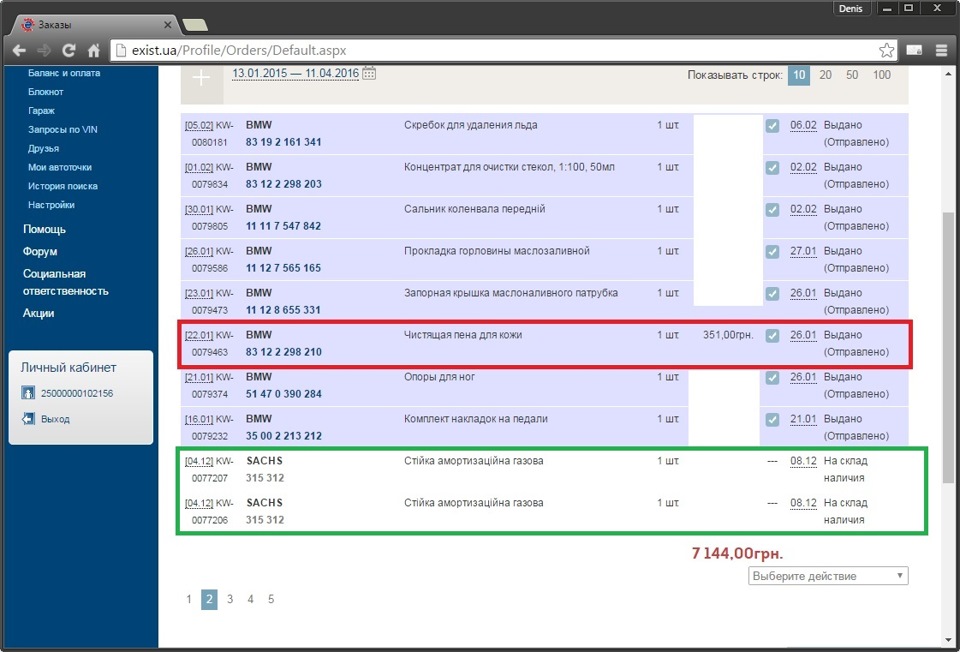Screen dimensions: 960x652
Task: Show 10 rows per page
Action: [799, 75]
